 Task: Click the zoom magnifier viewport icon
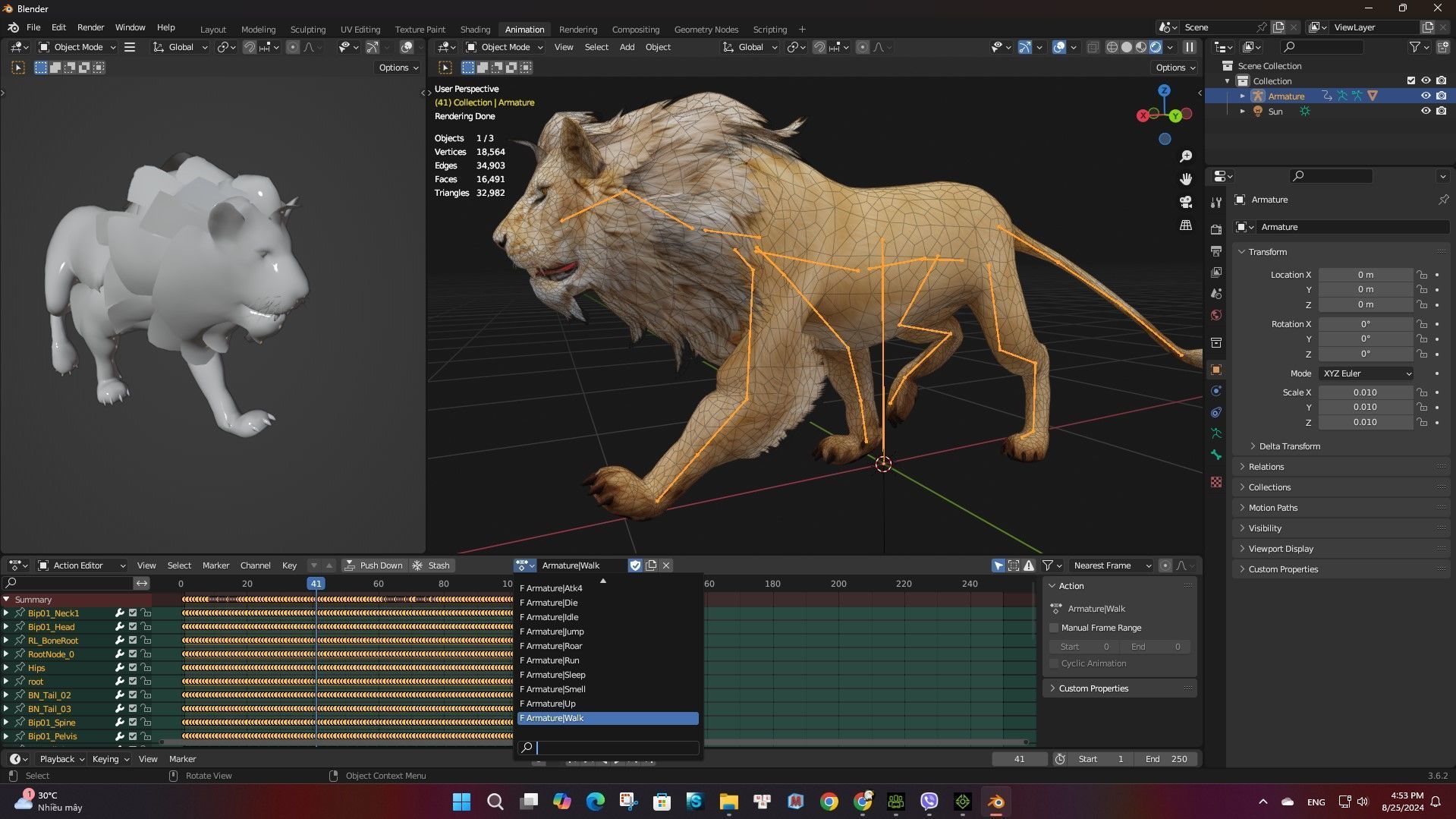click(x=1186, y=156)
